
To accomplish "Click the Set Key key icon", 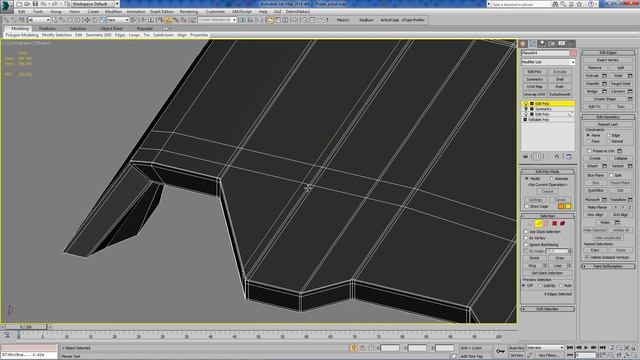I will click(x=500, y=351).
